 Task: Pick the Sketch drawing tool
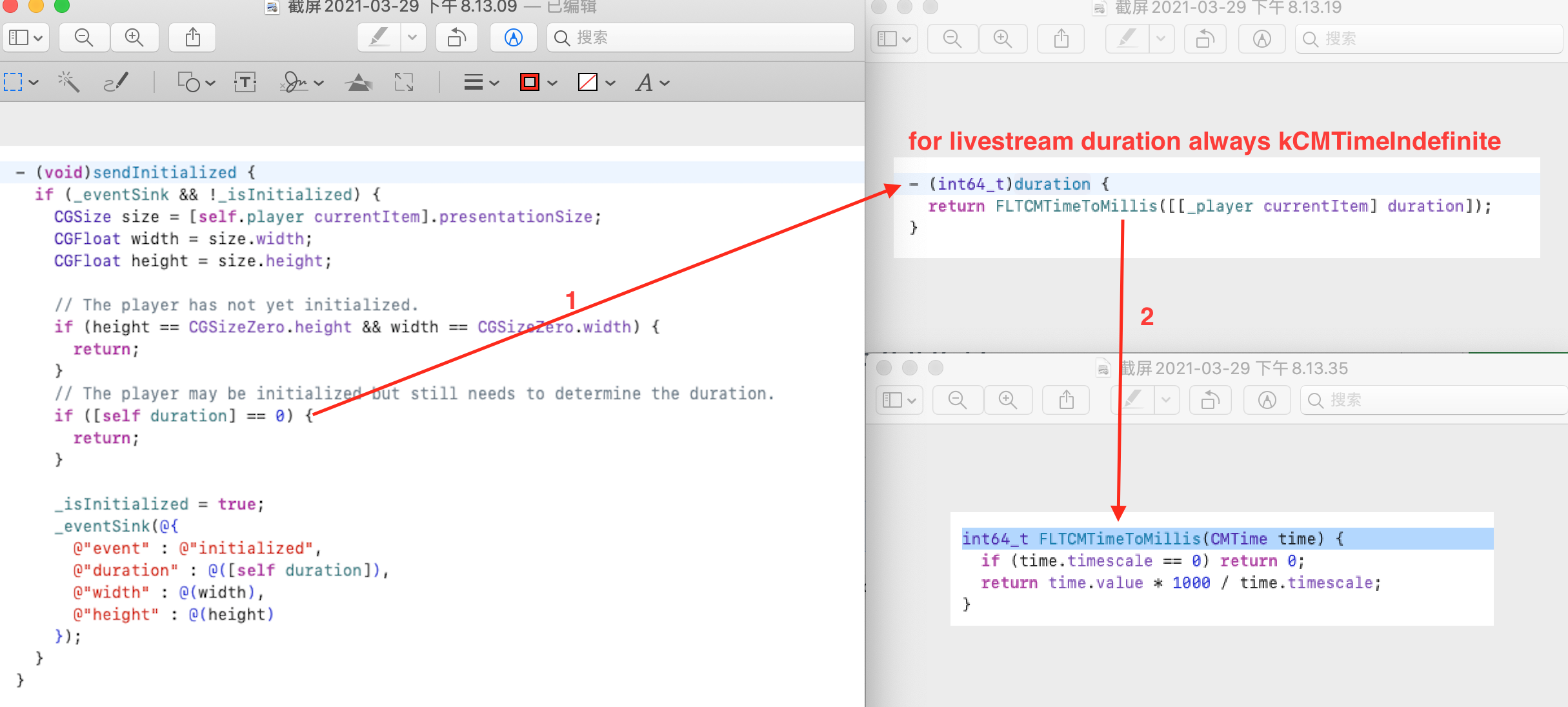point(116,83)
